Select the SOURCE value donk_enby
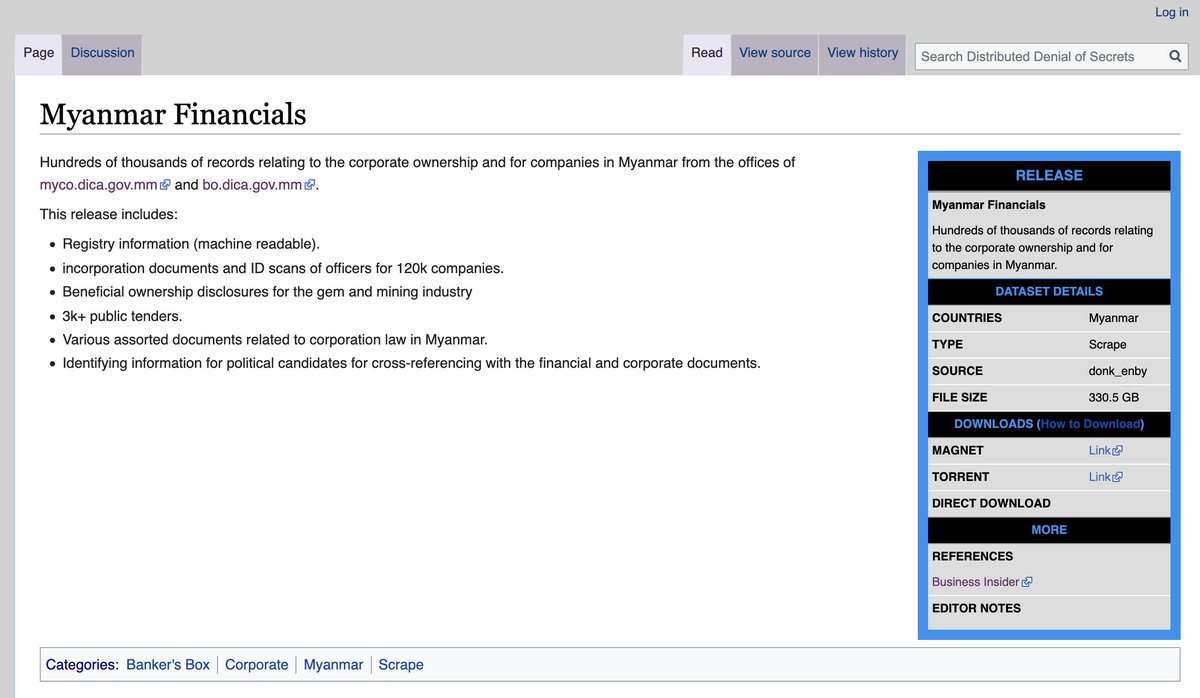Viewport: 1200px width, 698px height. (1117, 371)
